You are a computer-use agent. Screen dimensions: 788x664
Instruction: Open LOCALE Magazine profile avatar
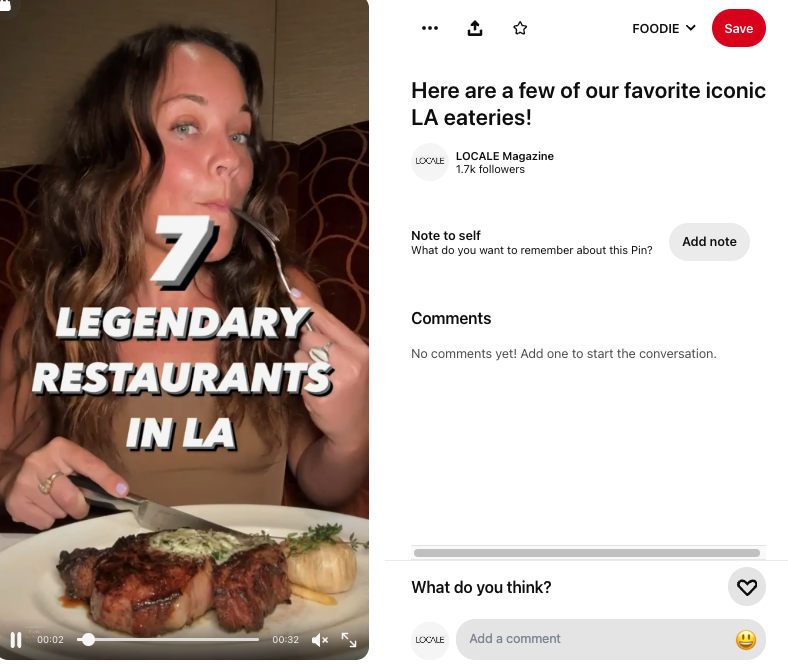[x=430, y=161]
